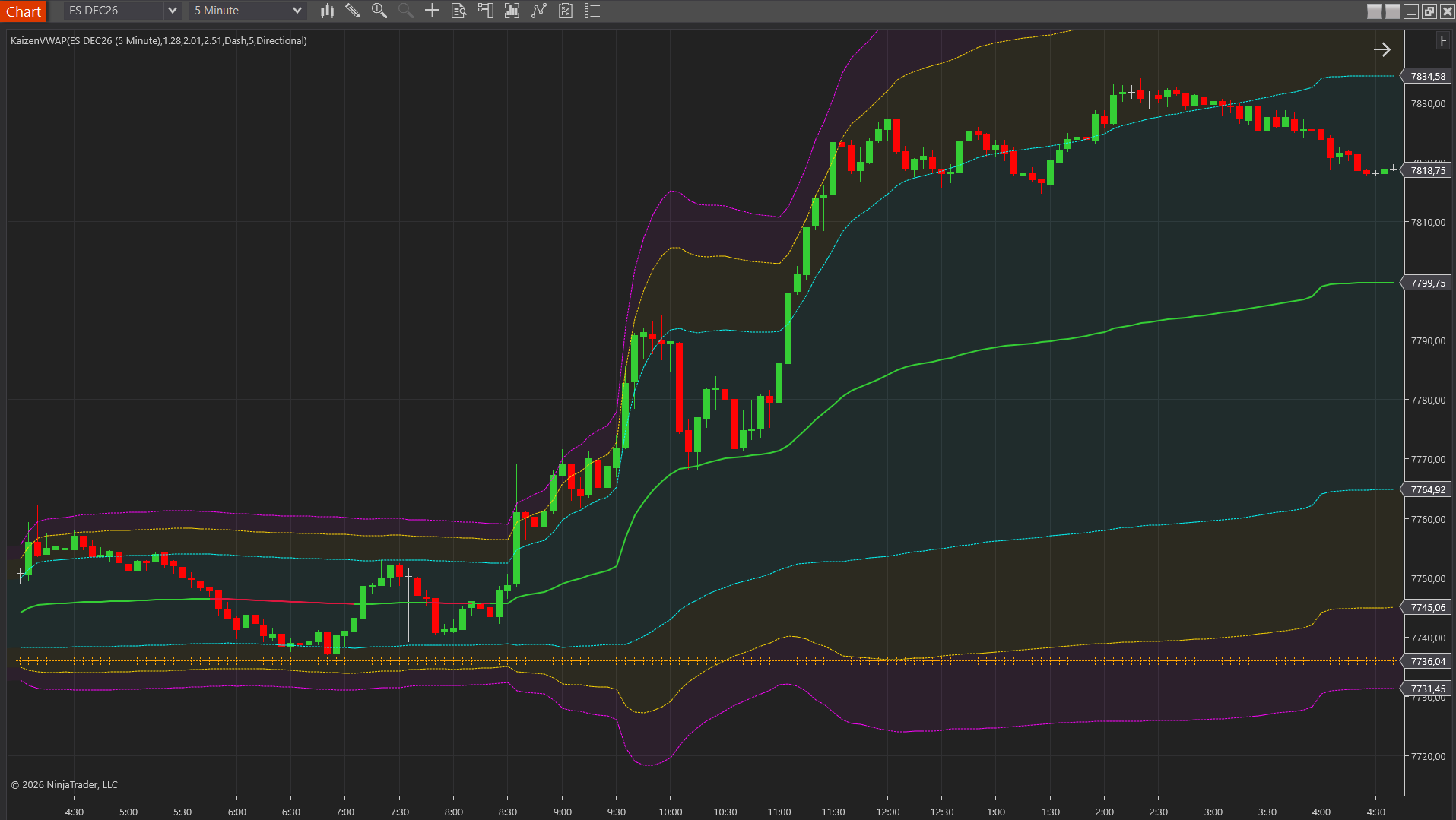
Task: Select the crosshair plus icon
Action: coord(432,11)
